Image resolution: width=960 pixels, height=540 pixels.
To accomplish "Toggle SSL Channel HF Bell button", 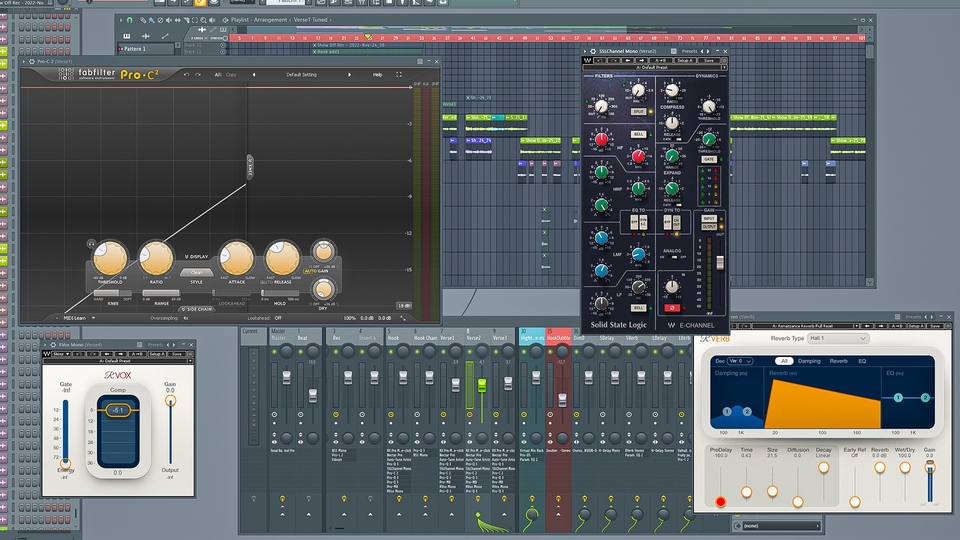I will (639, 134).
